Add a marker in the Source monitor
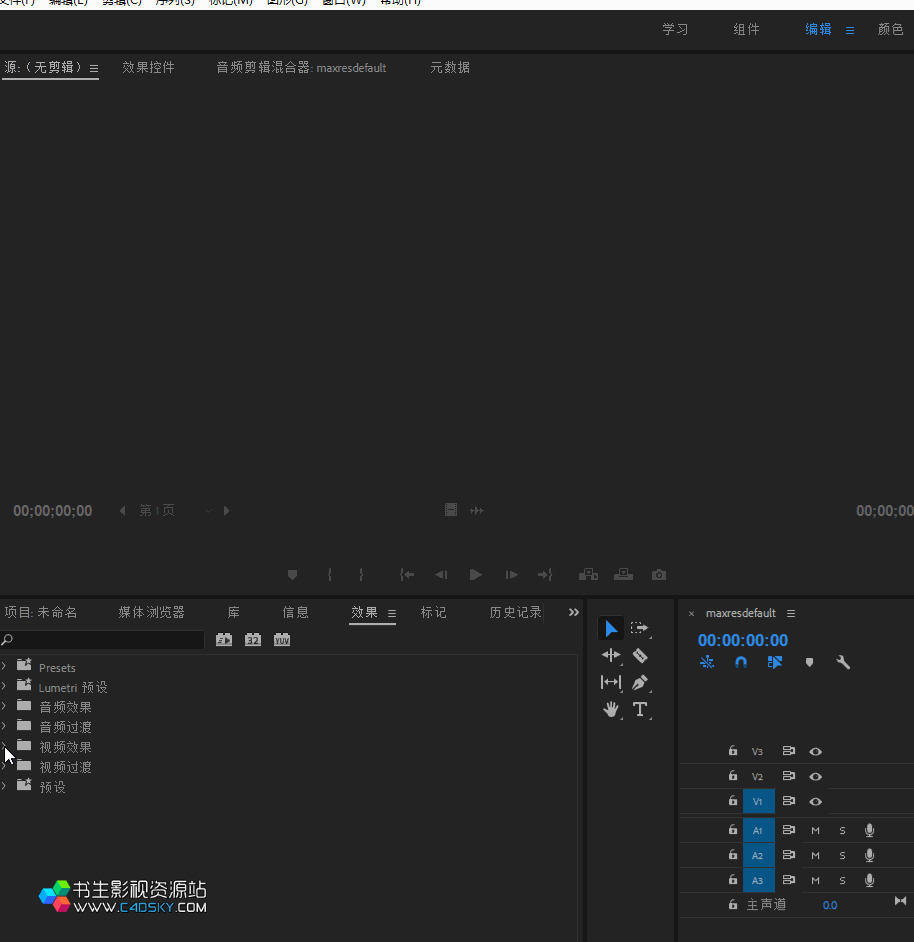 pos(293,575)
